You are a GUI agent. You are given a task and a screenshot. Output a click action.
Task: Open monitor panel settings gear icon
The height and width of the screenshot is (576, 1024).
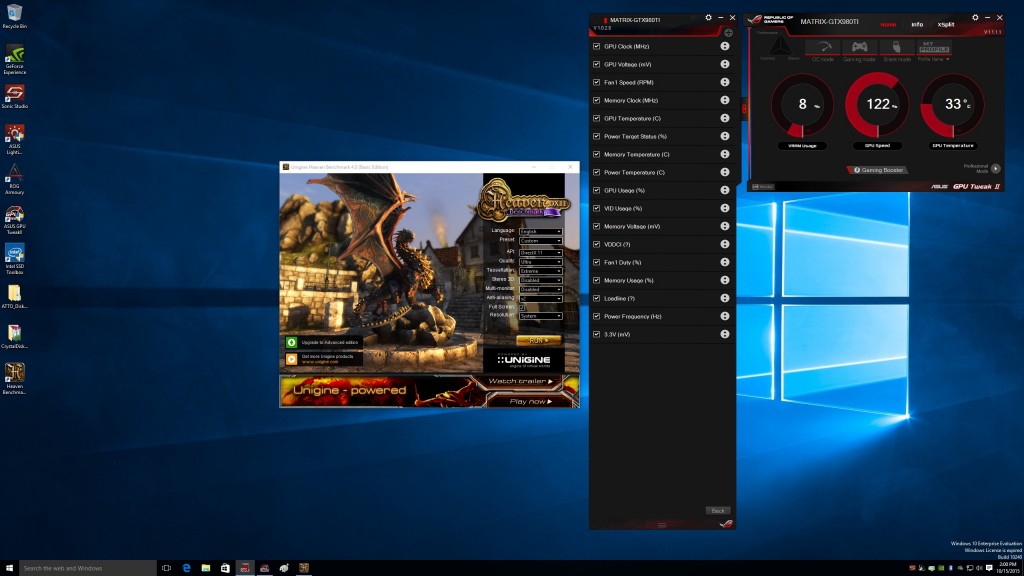coord(709,18)
